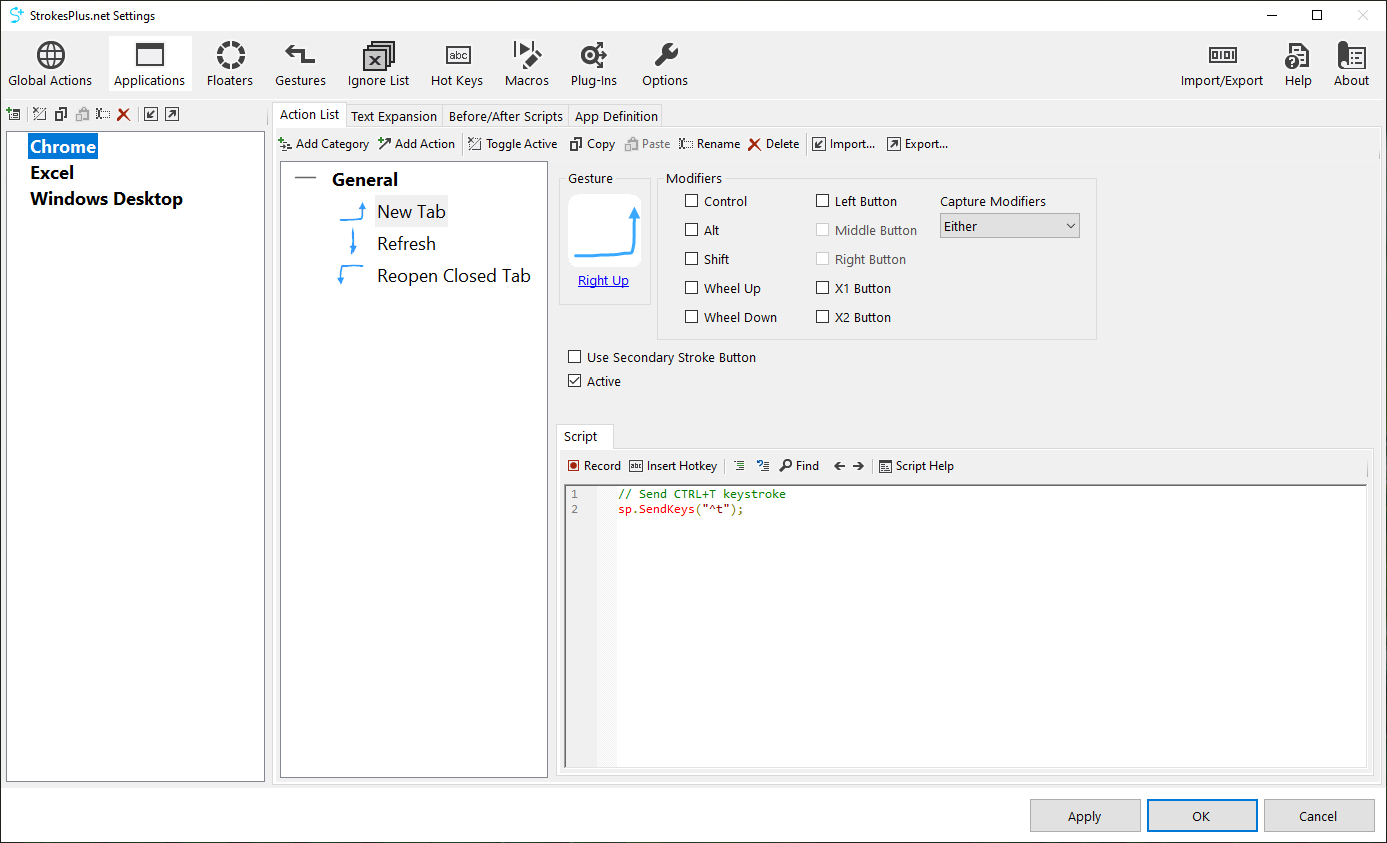Click the Right Up gesture link
The image size is (1387, 843).
point(603,281)
